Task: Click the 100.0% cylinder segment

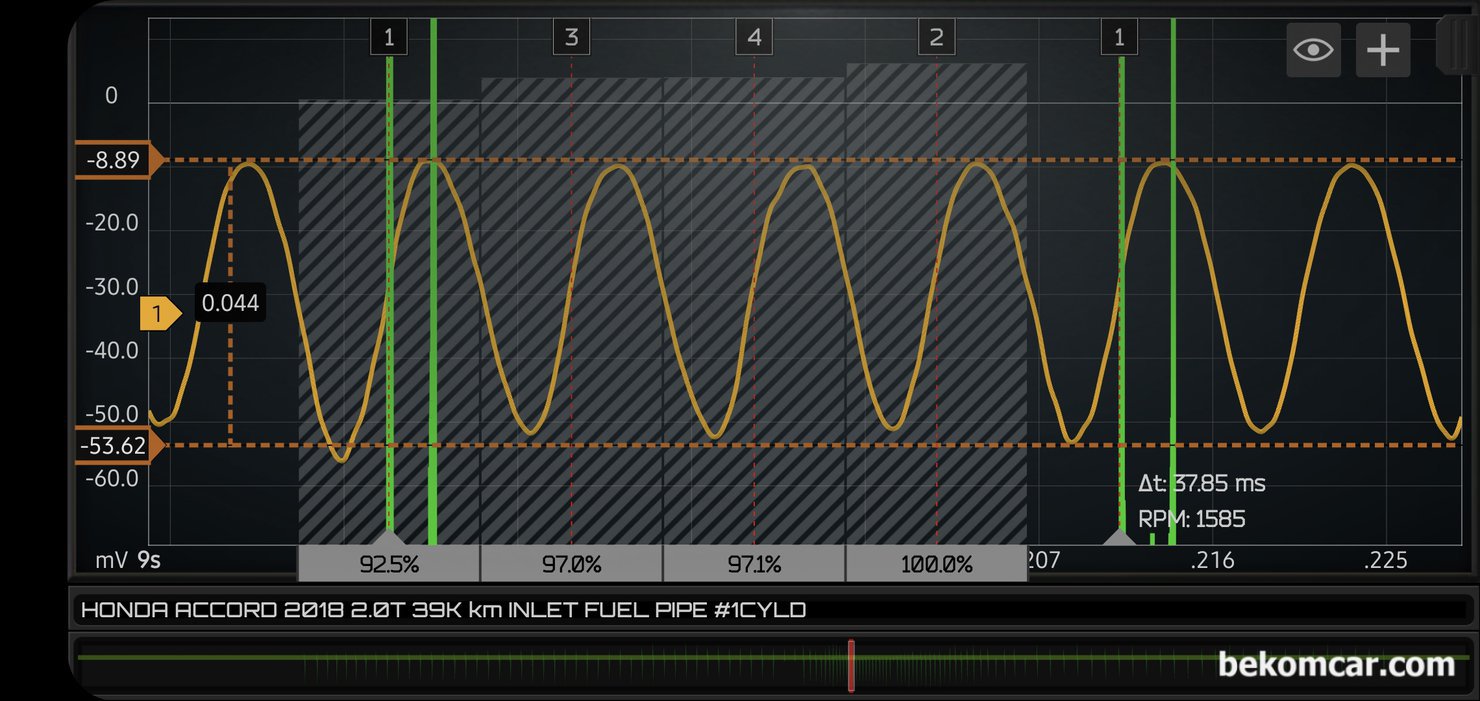Action: 936,564
